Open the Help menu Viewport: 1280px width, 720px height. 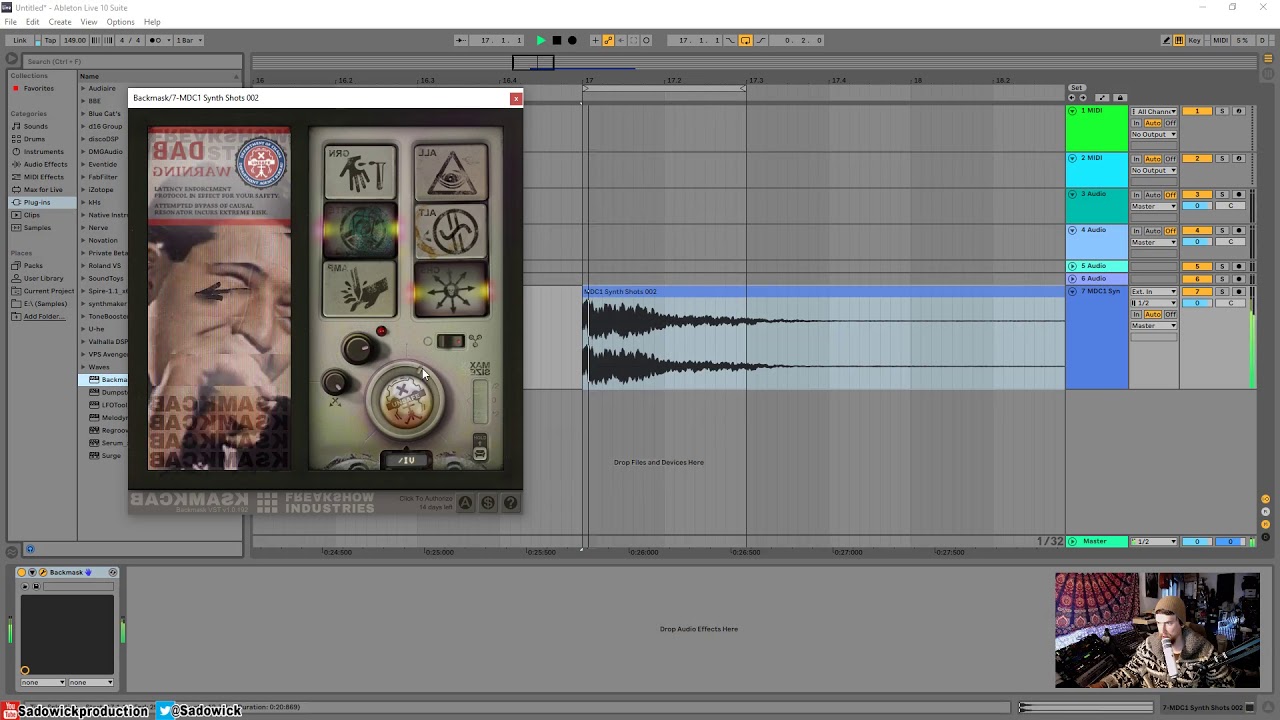[152, 22]
